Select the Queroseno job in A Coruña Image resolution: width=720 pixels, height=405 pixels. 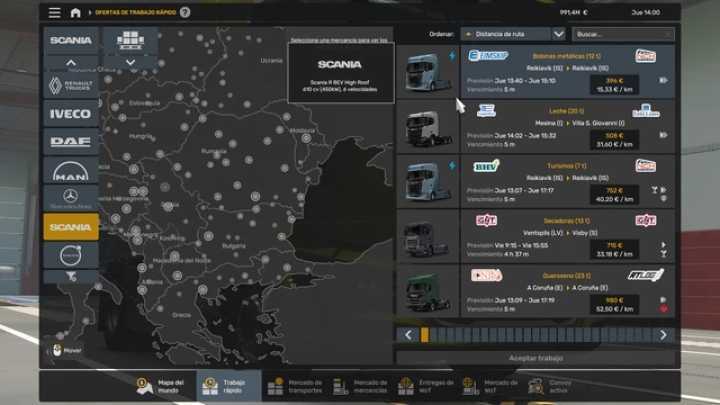point(568,291)
